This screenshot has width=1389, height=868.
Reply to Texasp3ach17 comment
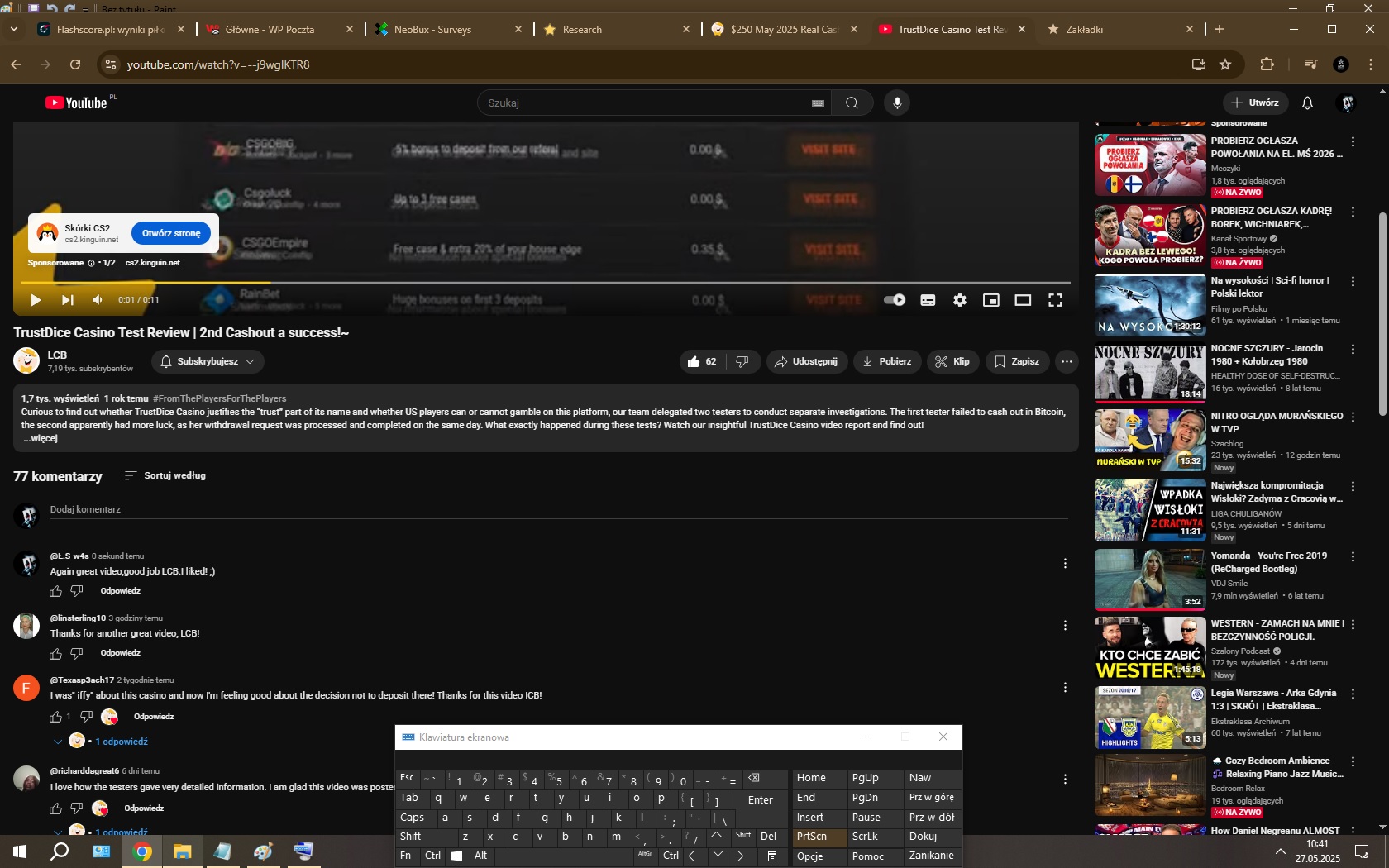pyautogui.click(x=154, y=716)
